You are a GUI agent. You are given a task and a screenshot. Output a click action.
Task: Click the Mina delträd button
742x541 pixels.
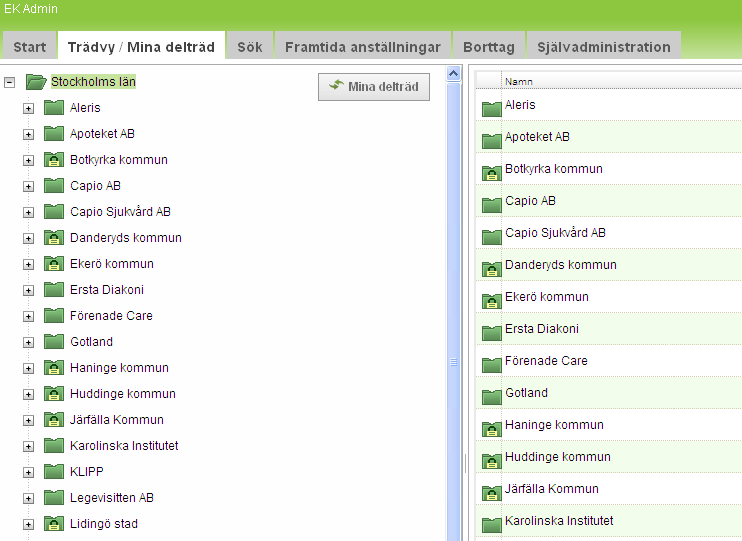pyautogui.click(x=374, y=87)
